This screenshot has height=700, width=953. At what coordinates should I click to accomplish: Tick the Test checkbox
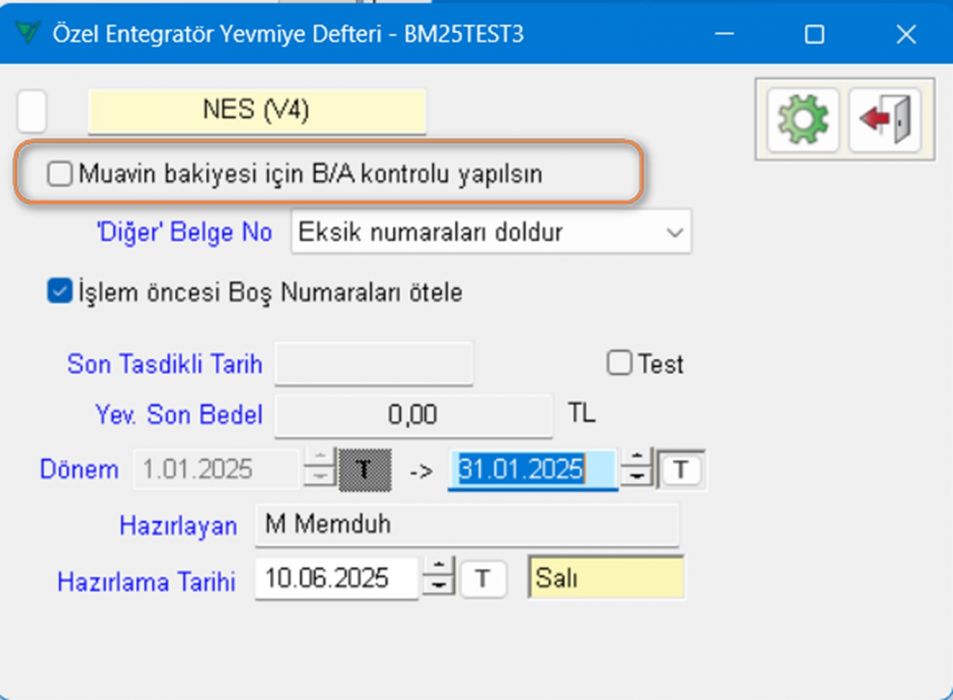tap(620, 364)
